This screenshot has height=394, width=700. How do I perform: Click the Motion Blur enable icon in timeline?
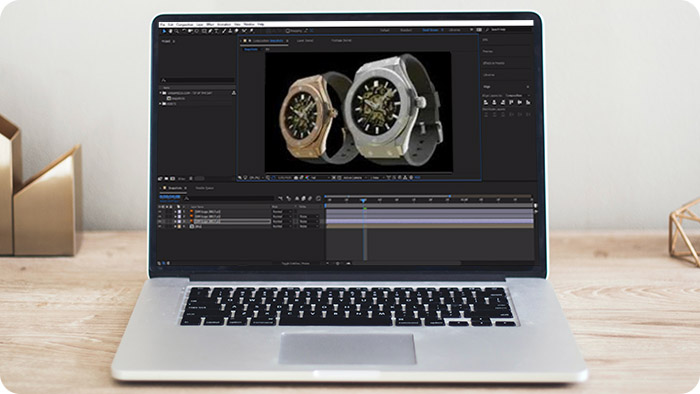pyautogui.click(x=310, y=199)
